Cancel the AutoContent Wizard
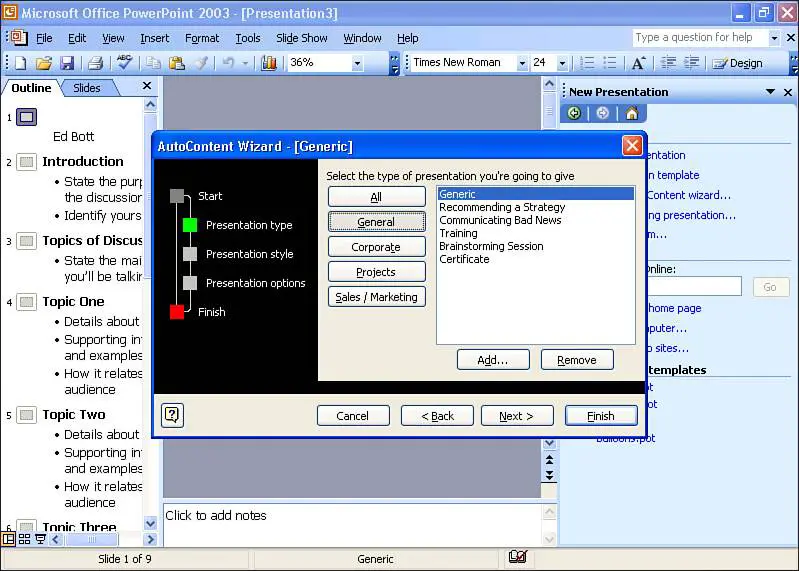The width and height of the screenshot is (799, 571). pos(353,416)
